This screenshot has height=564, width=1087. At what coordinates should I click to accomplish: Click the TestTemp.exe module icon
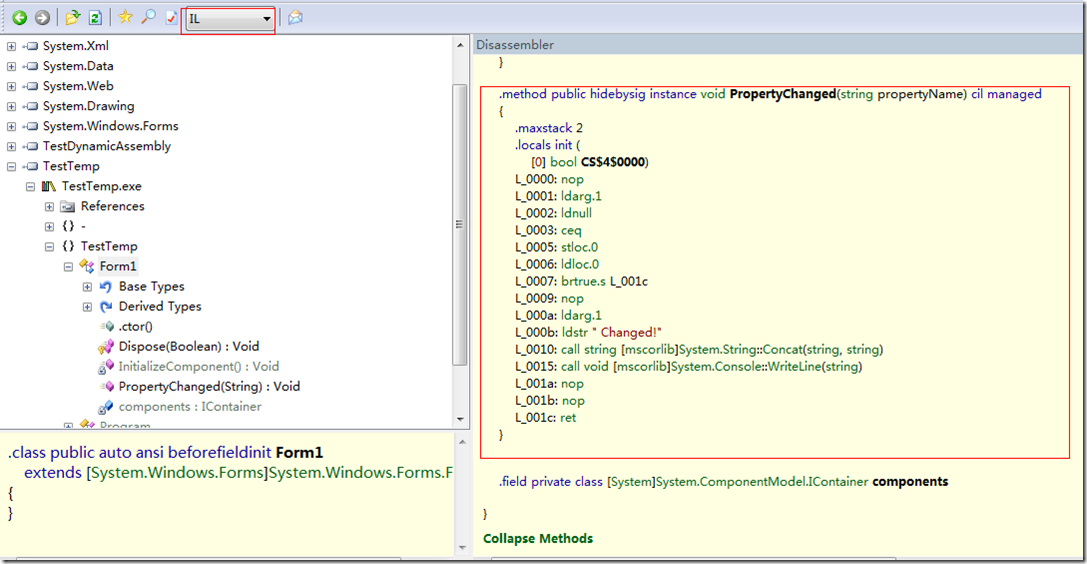pyautogui.click(x=49, y=186)
